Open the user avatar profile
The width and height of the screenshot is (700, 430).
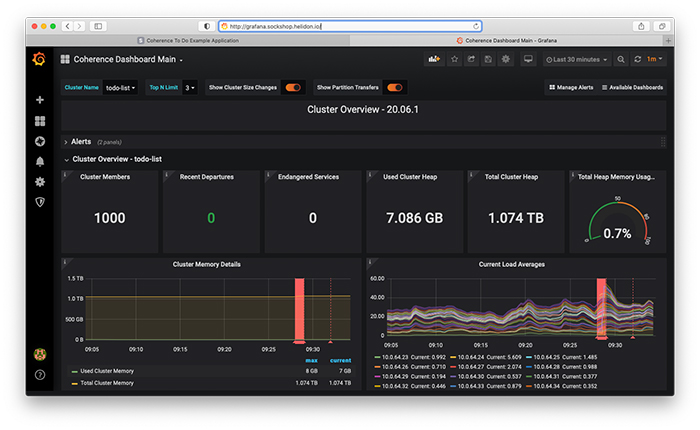click(40, 355)
